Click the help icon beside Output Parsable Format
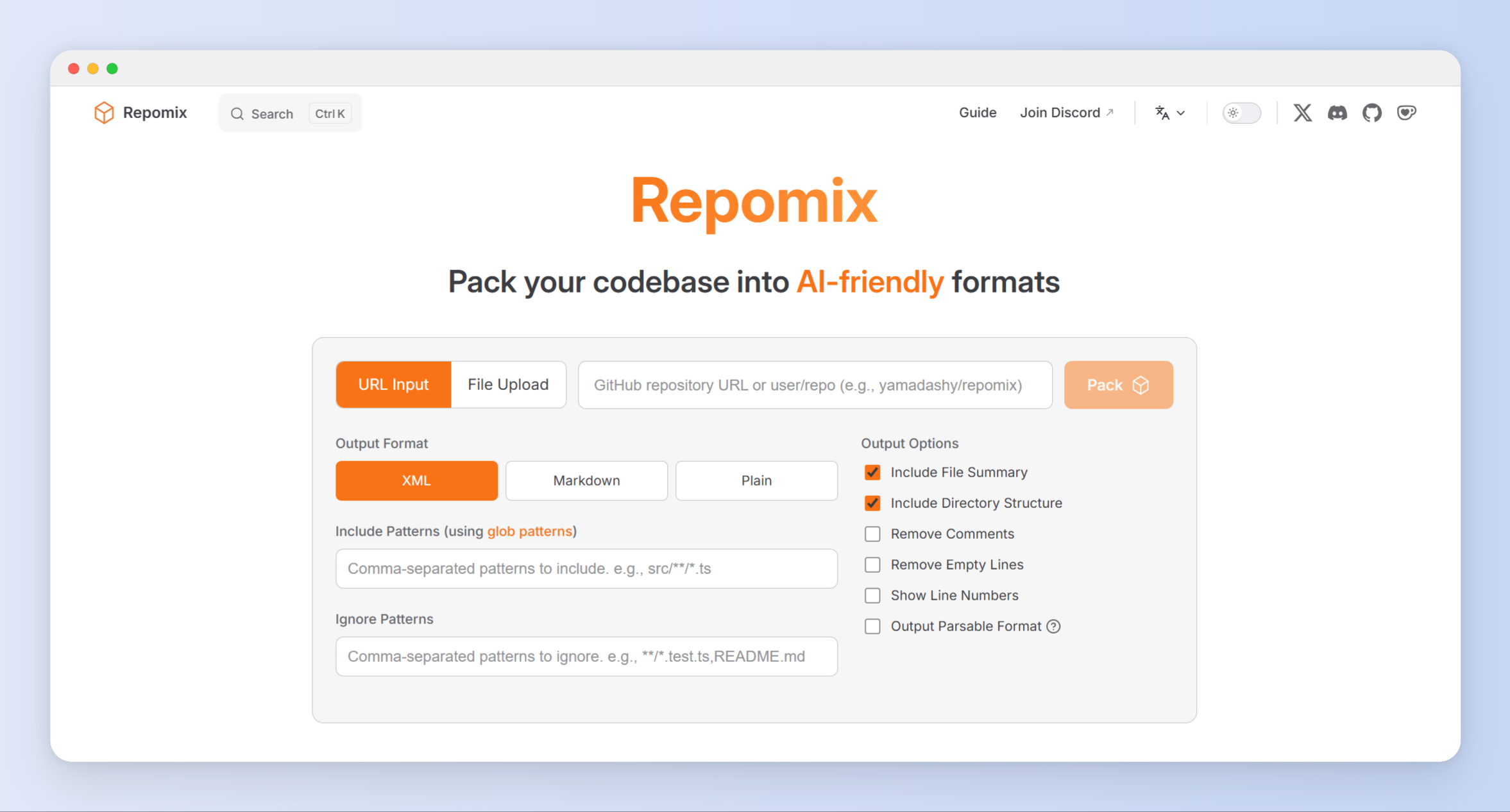The width and height of the screenshot is (1510, 812). tap(1053, 626)
